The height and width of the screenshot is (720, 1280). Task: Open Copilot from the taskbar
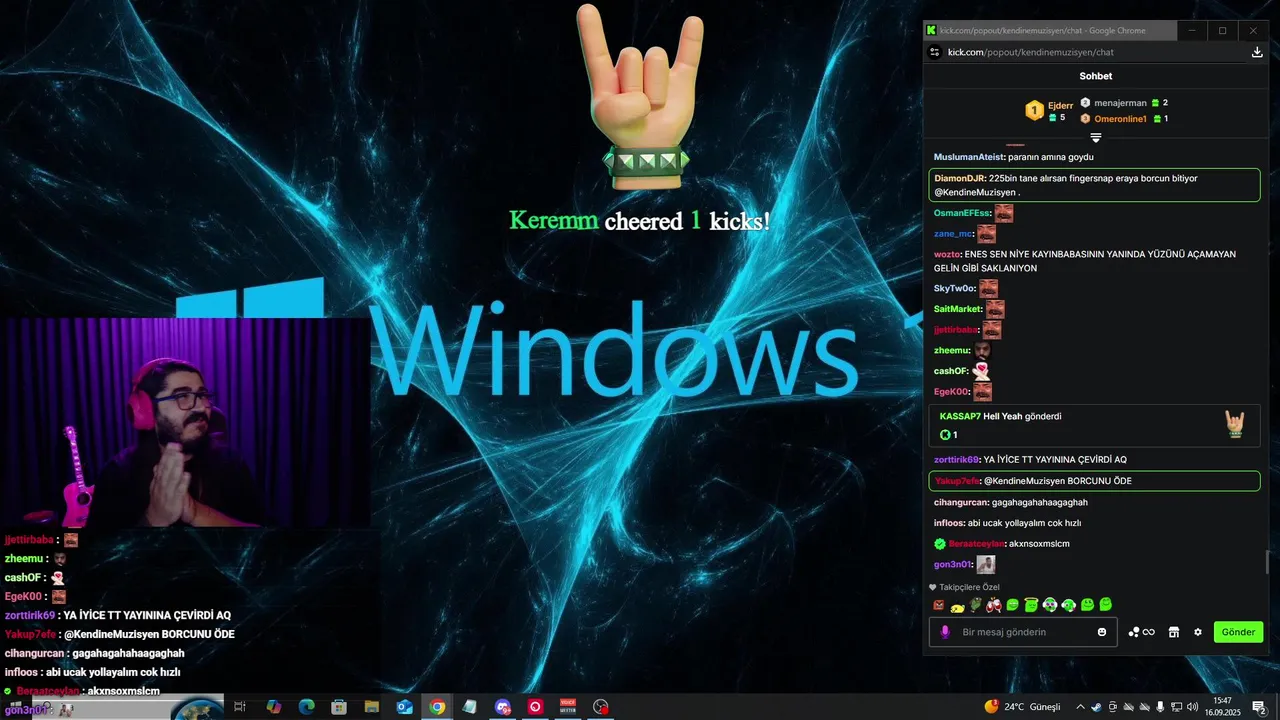coord(273,707)
